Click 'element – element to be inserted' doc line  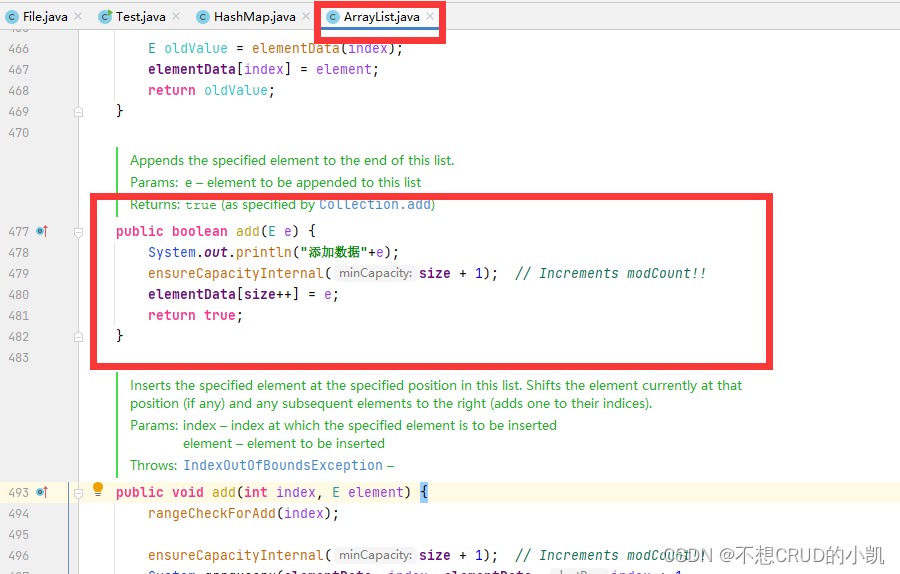[x=284, y=443]
